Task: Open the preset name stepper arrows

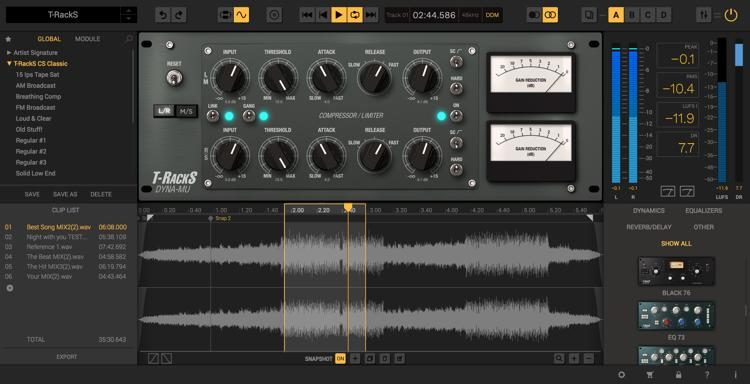Action: click(x=128, y=15)
